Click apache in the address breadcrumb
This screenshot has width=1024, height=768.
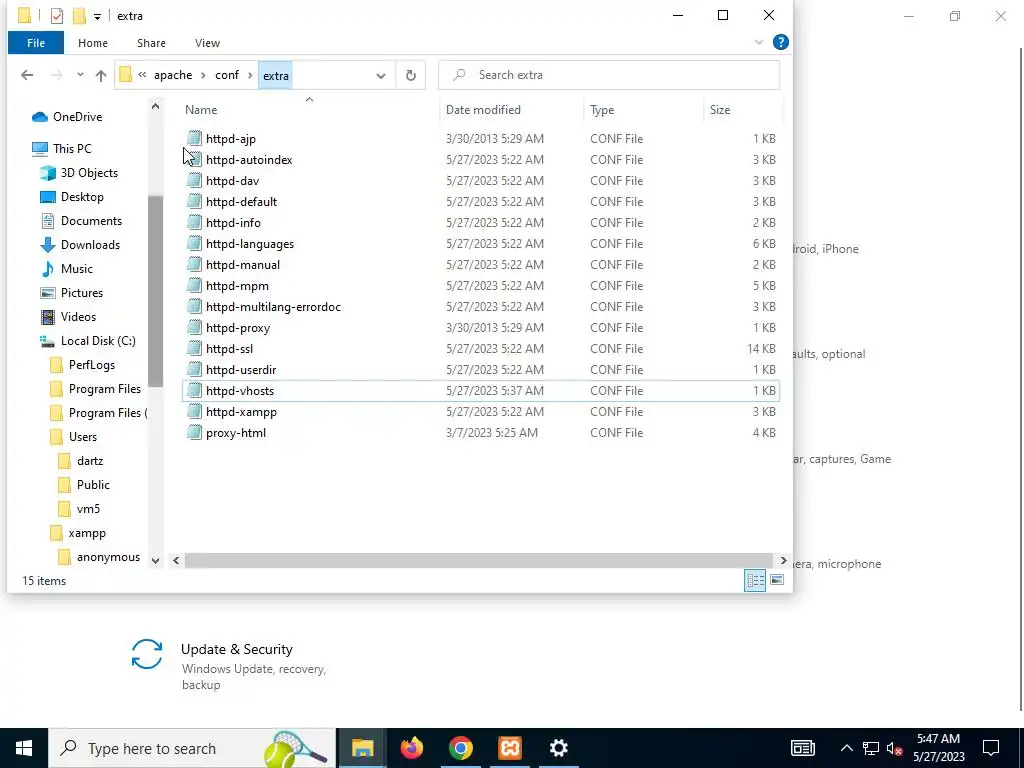coord(173,75)
